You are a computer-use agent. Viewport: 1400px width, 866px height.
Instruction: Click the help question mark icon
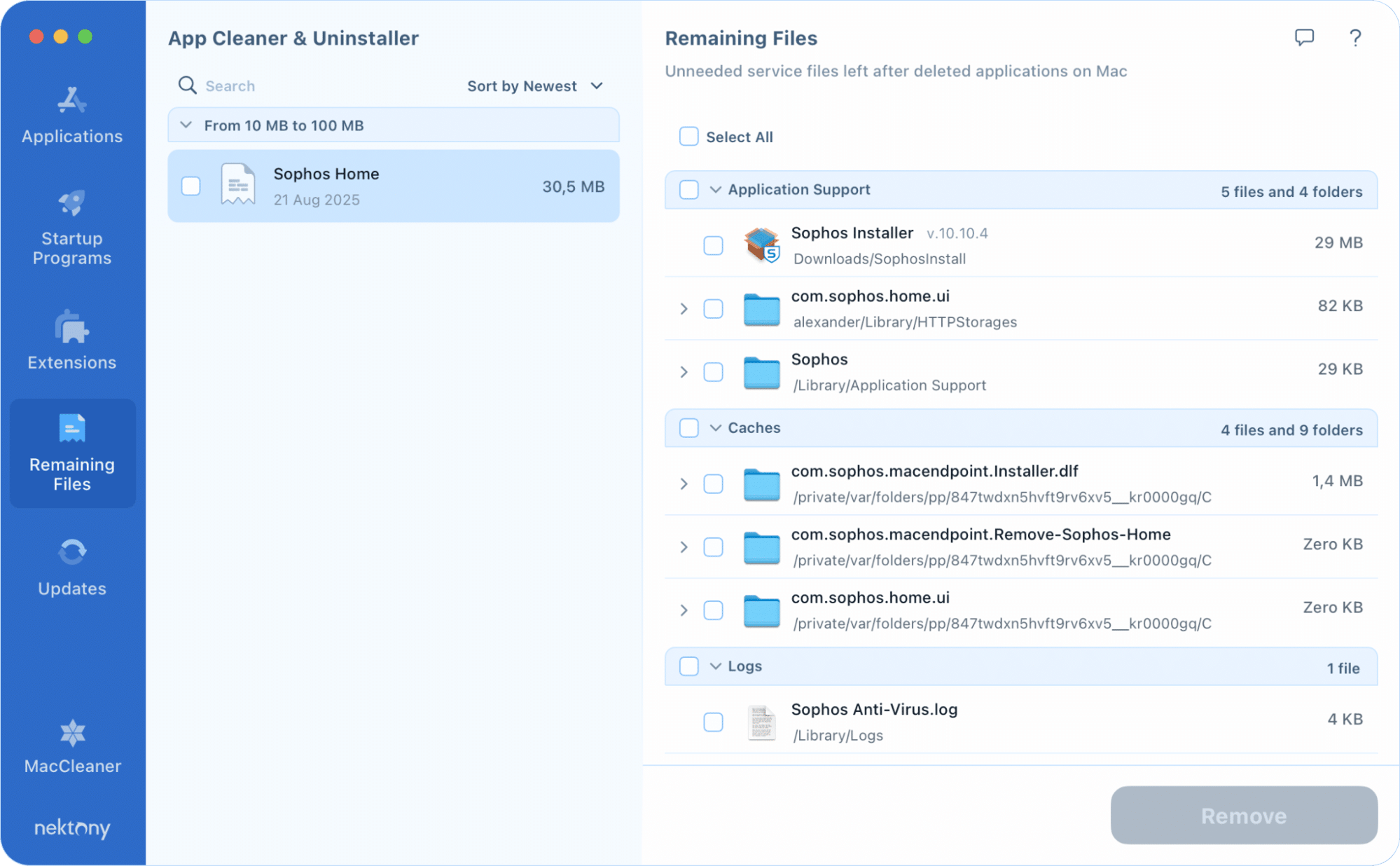coord(1354,38)
